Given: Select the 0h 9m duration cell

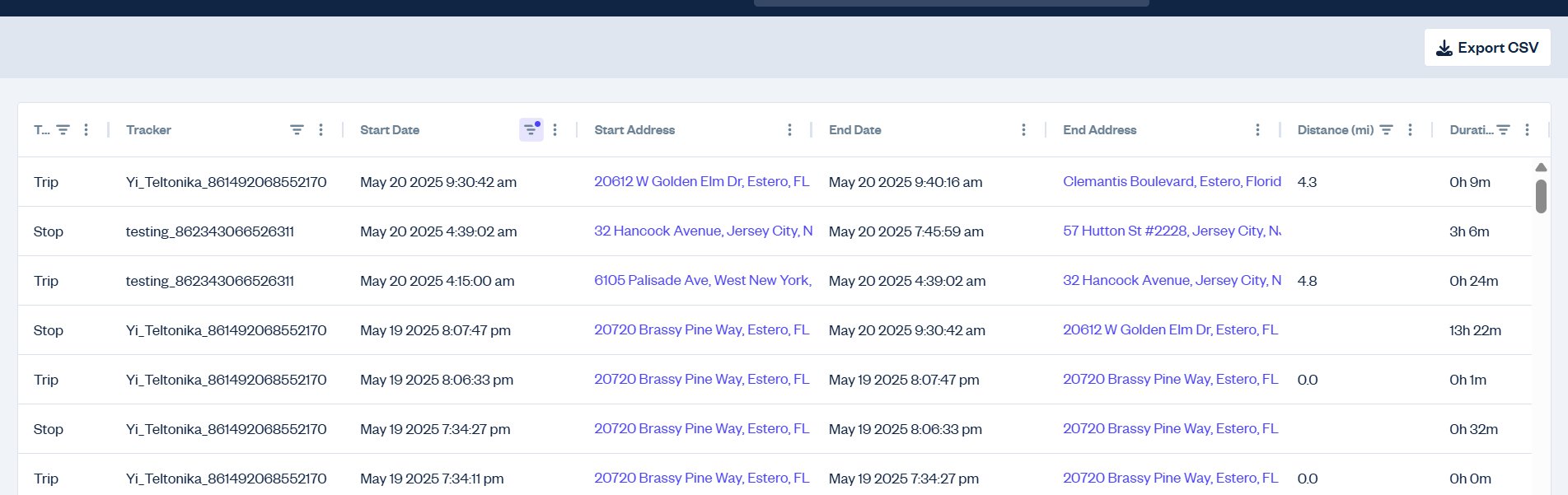Looking at the screenshot, I should tap(1469, 182).
